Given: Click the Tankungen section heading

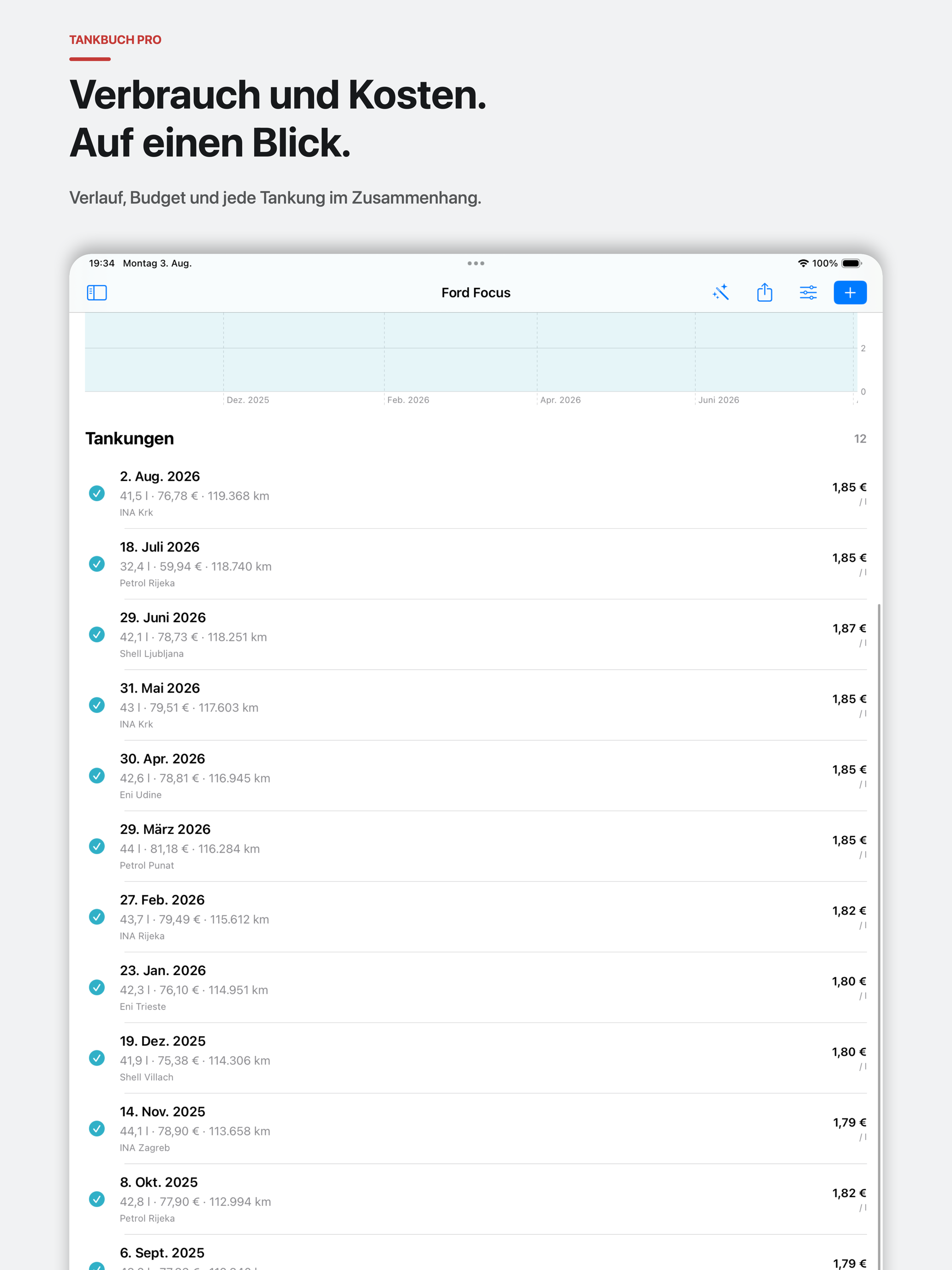Looking at the screenshot, I should [x=130, y=439].
